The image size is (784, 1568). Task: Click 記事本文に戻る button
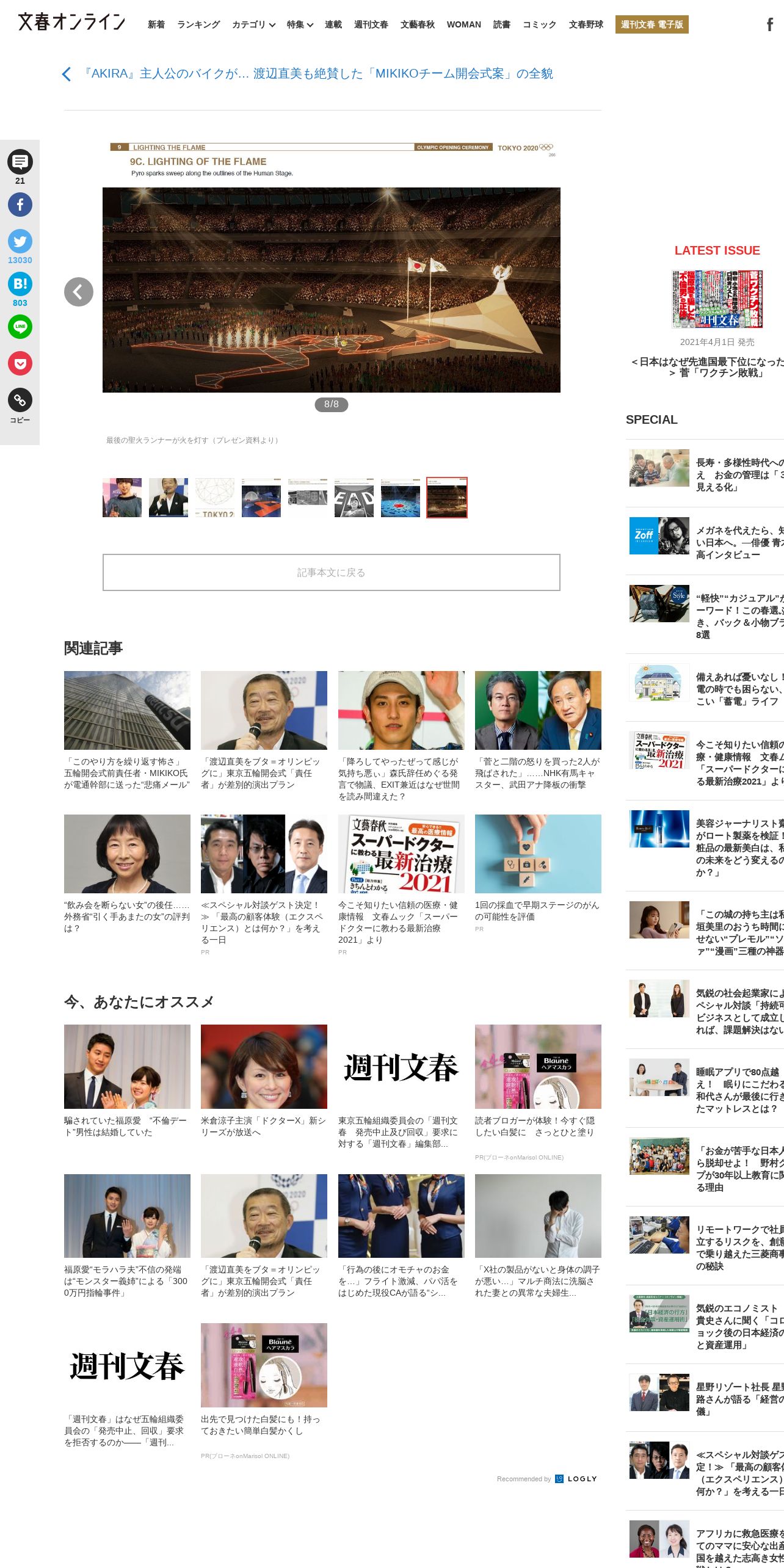coord(332,572)
